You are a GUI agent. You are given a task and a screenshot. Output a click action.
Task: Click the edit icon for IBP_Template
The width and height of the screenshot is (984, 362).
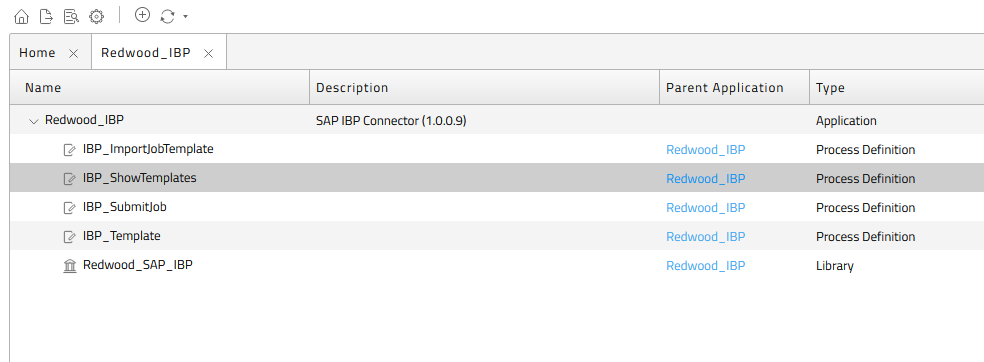pos(70,237)
